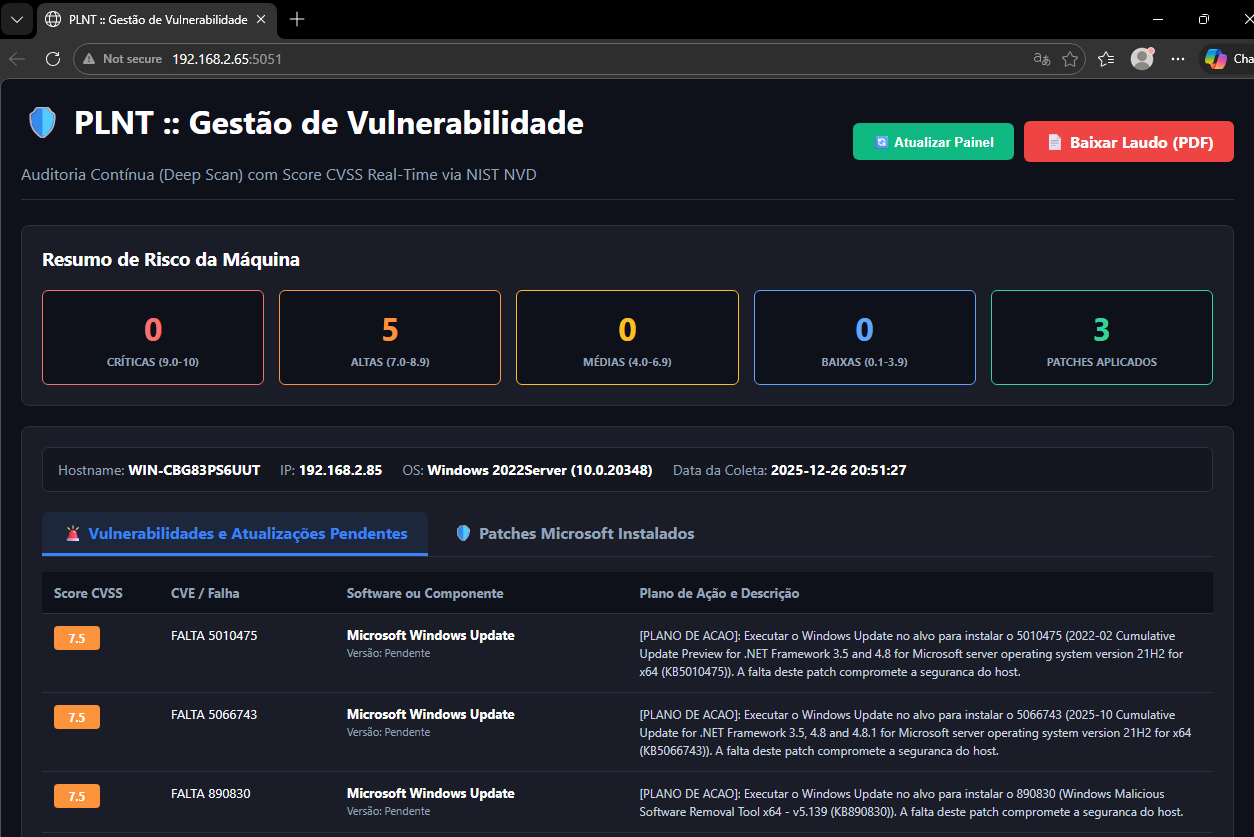Image resolution: width=1254 pixels, height=837 pixels.
Task: Click the Not secure site info indicator
Action: 122,59
